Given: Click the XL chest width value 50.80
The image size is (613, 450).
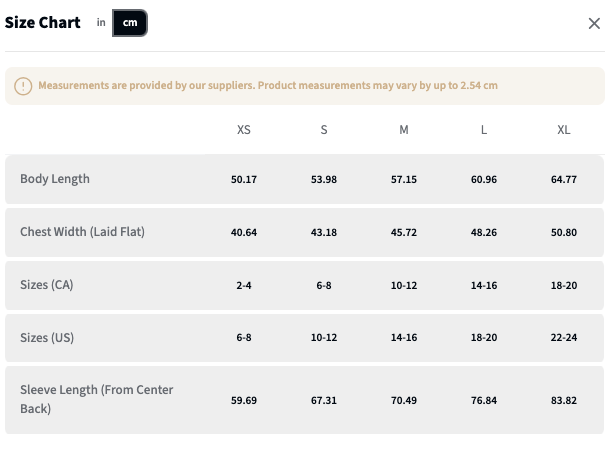Looking at the screenshot, I should (564, 233).
